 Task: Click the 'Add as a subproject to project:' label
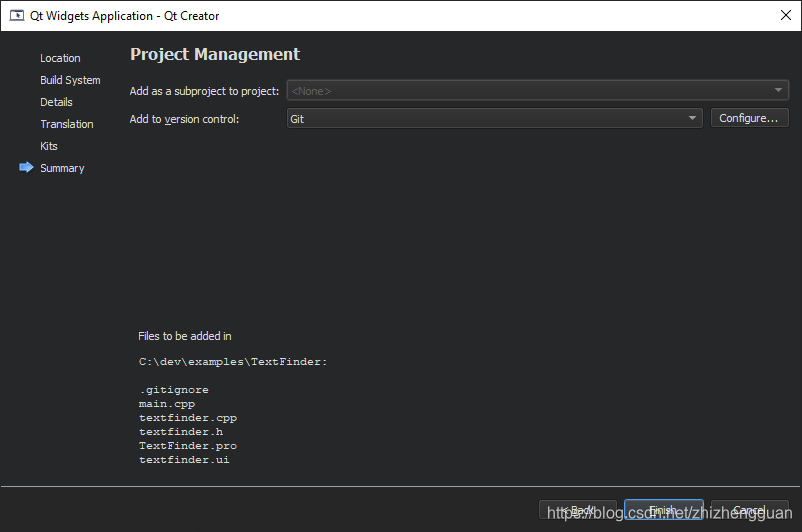(204, 91)
